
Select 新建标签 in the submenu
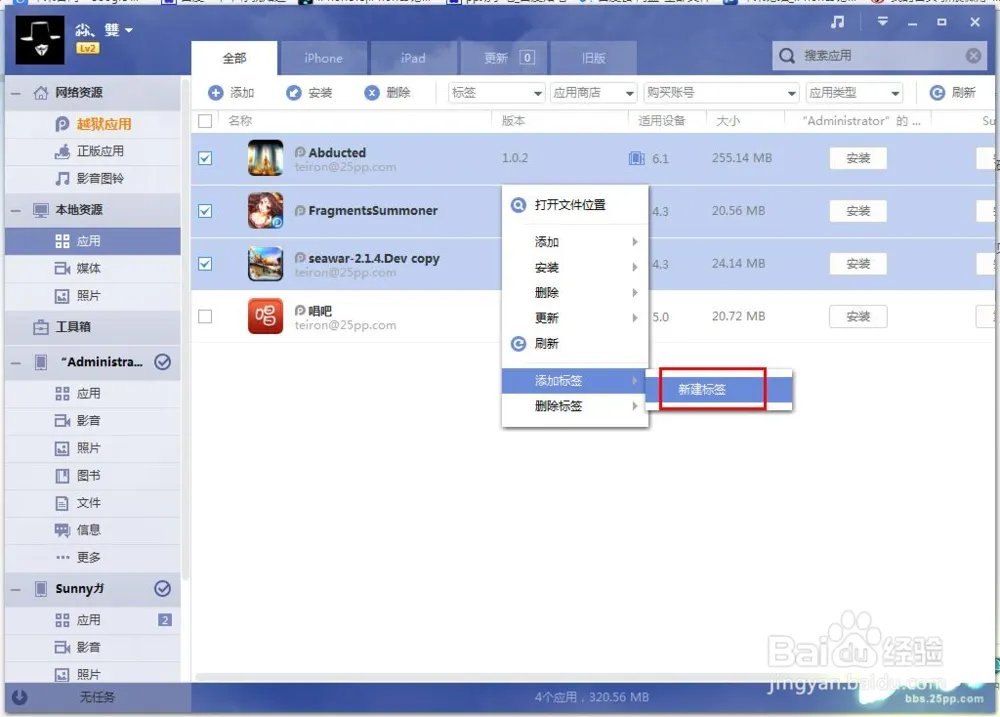(702, 390)
